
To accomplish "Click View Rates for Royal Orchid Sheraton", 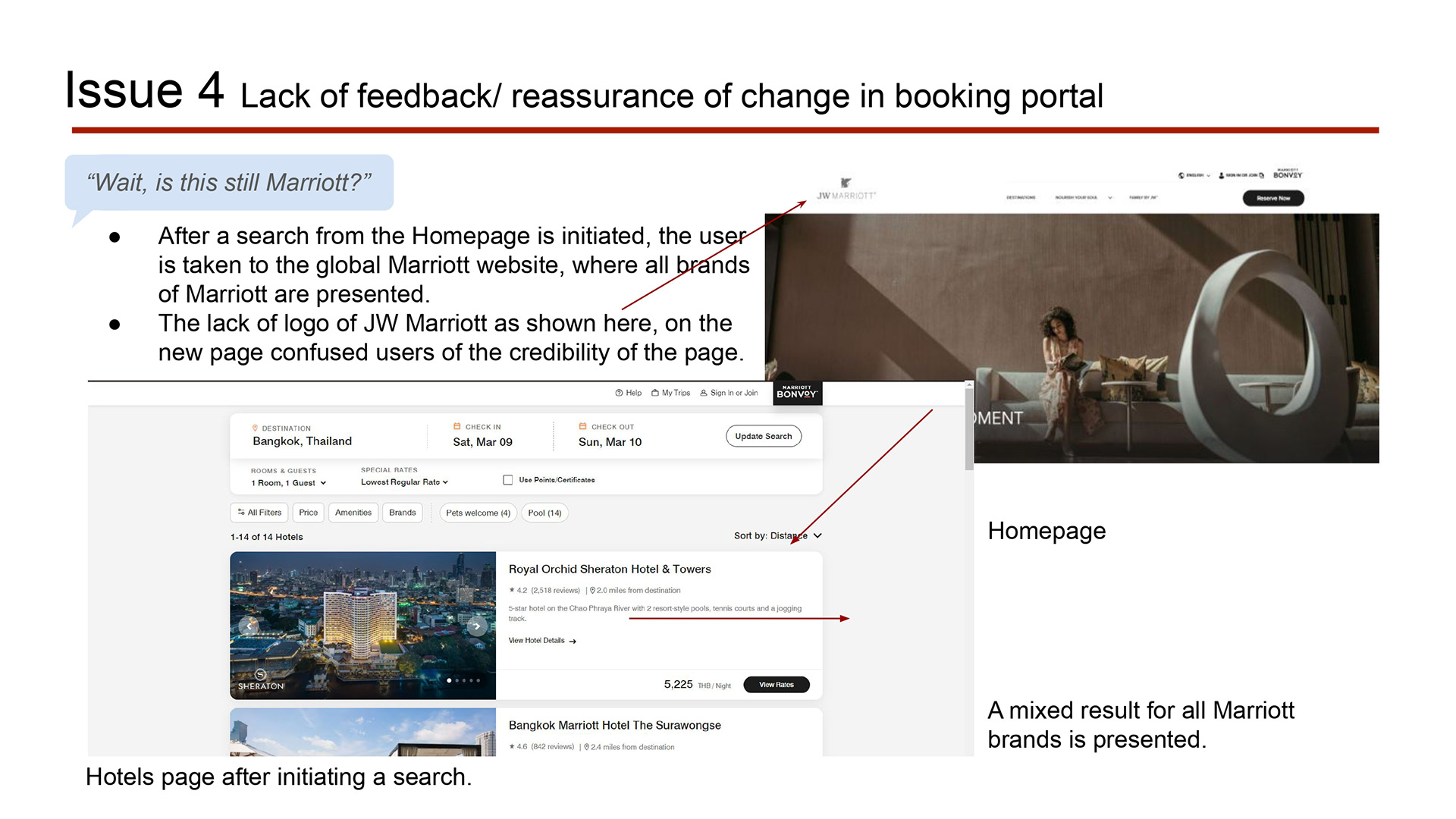I will click(x=777, y=685).
